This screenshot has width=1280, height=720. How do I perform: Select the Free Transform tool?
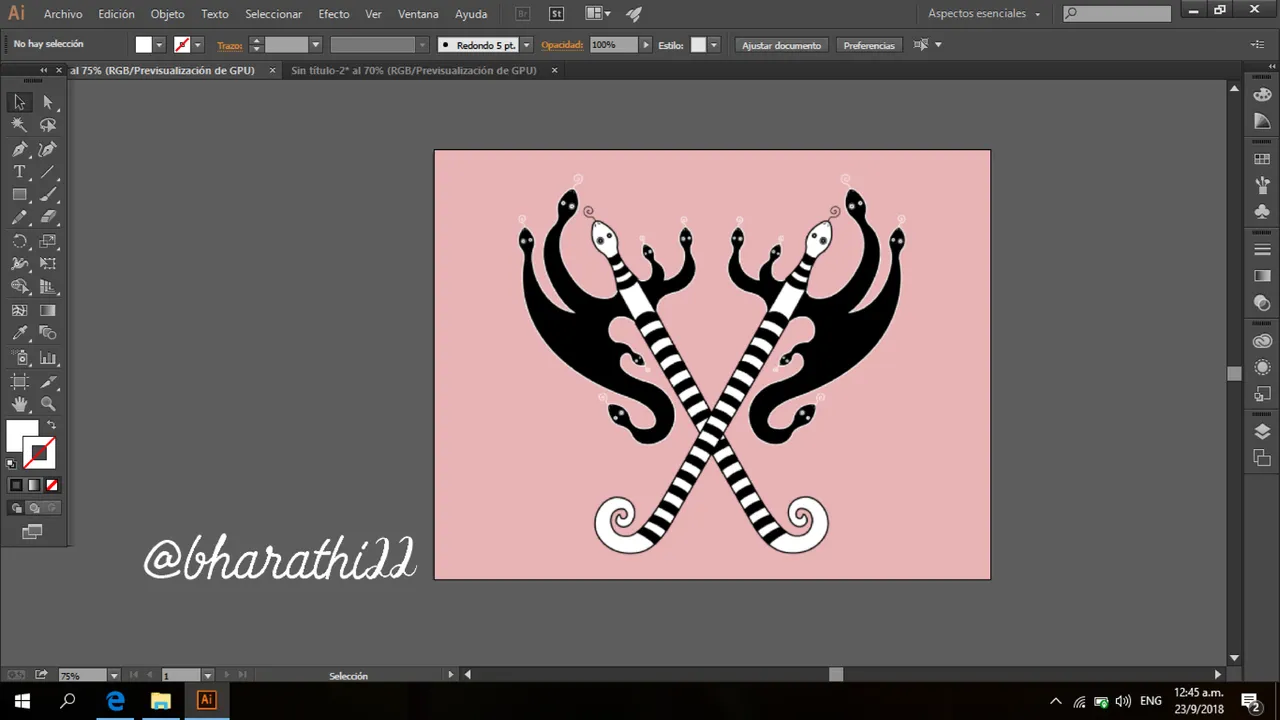coord(48,264)
